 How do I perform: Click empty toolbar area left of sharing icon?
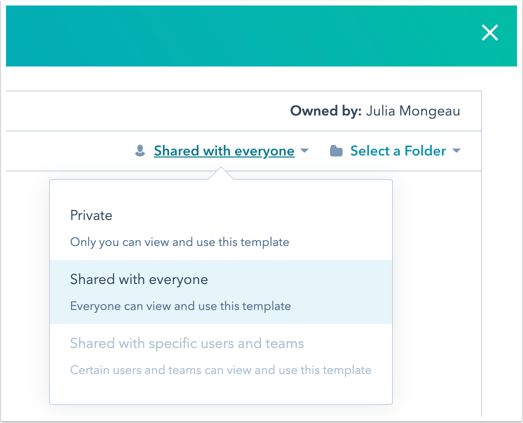[68, 151]
